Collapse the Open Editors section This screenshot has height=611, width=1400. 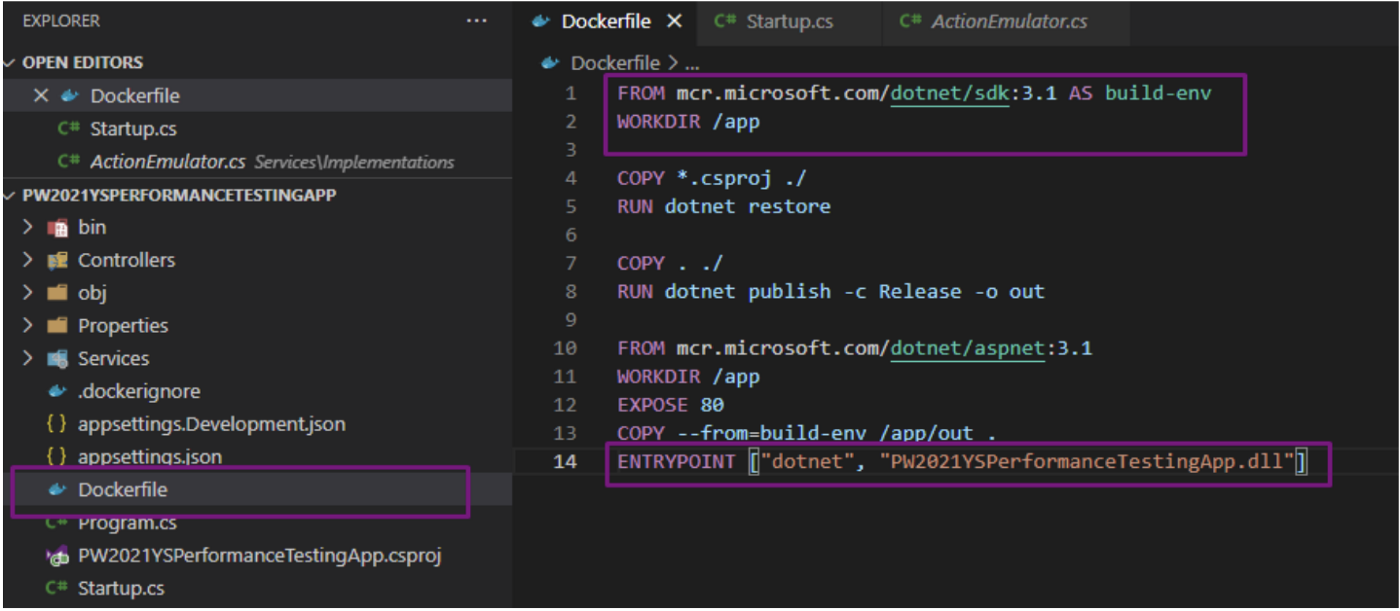10,63
